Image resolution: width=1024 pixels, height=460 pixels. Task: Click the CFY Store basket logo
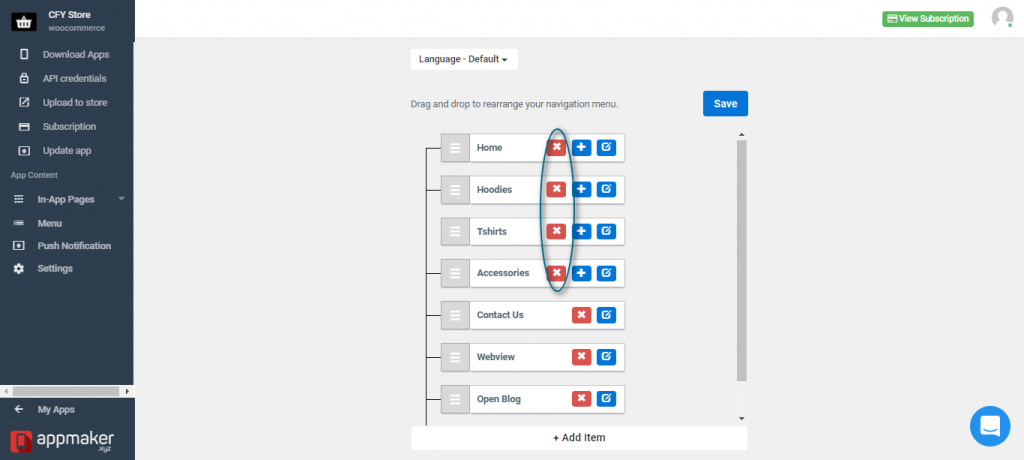(x=24, y=21)
